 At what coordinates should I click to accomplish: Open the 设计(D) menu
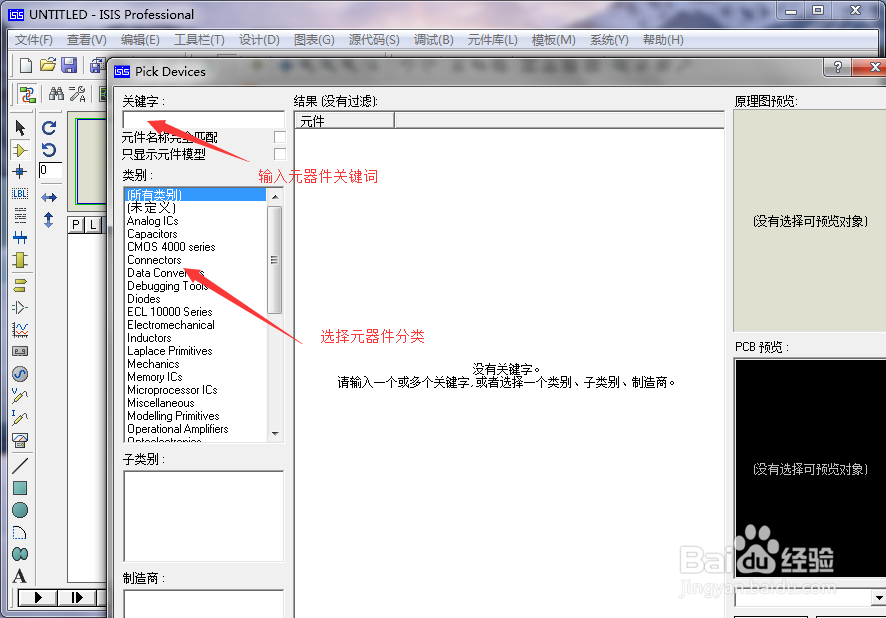point(259,40)
